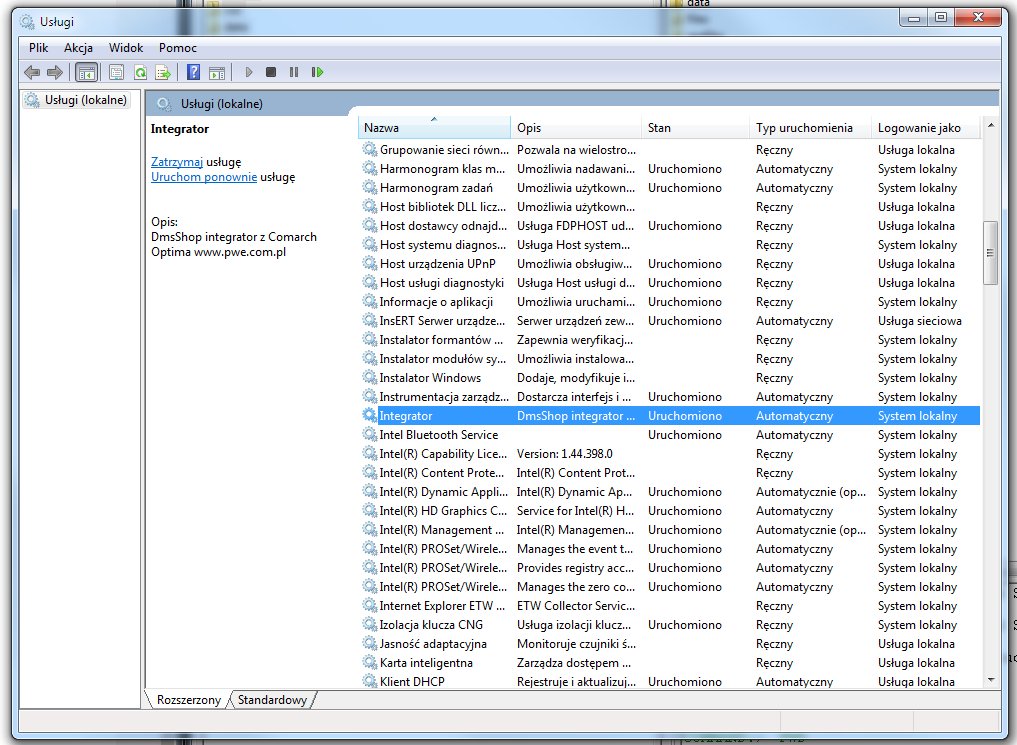Open the Akcja menu
This screenshot has width=1017, height=745.
tap(78, 47)
